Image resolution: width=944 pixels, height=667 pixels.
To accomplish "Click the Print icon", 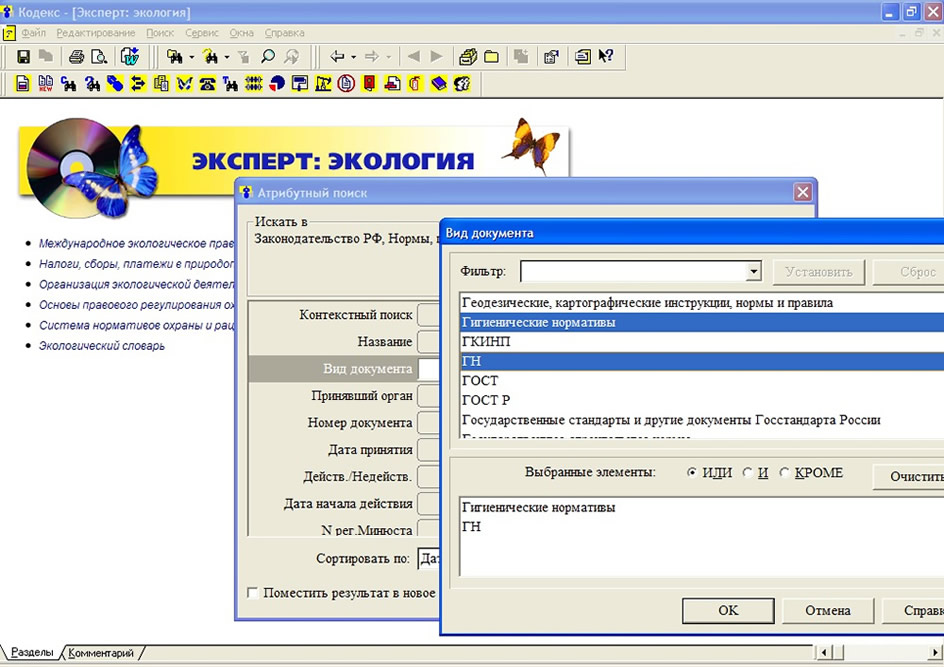I will point(76,57).
